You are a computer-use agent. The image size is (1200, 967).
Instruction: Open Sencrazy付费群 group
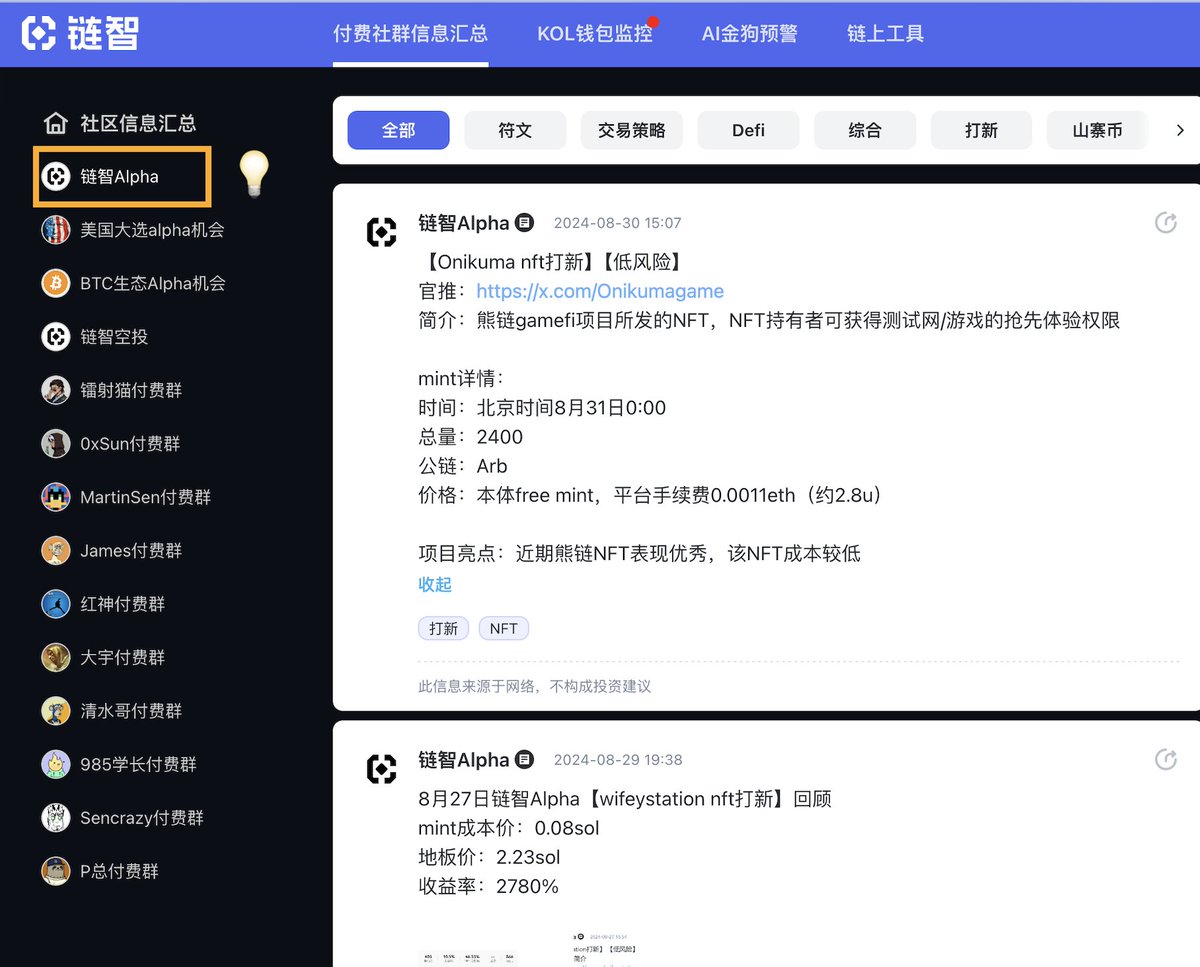[x=142, y=818]
